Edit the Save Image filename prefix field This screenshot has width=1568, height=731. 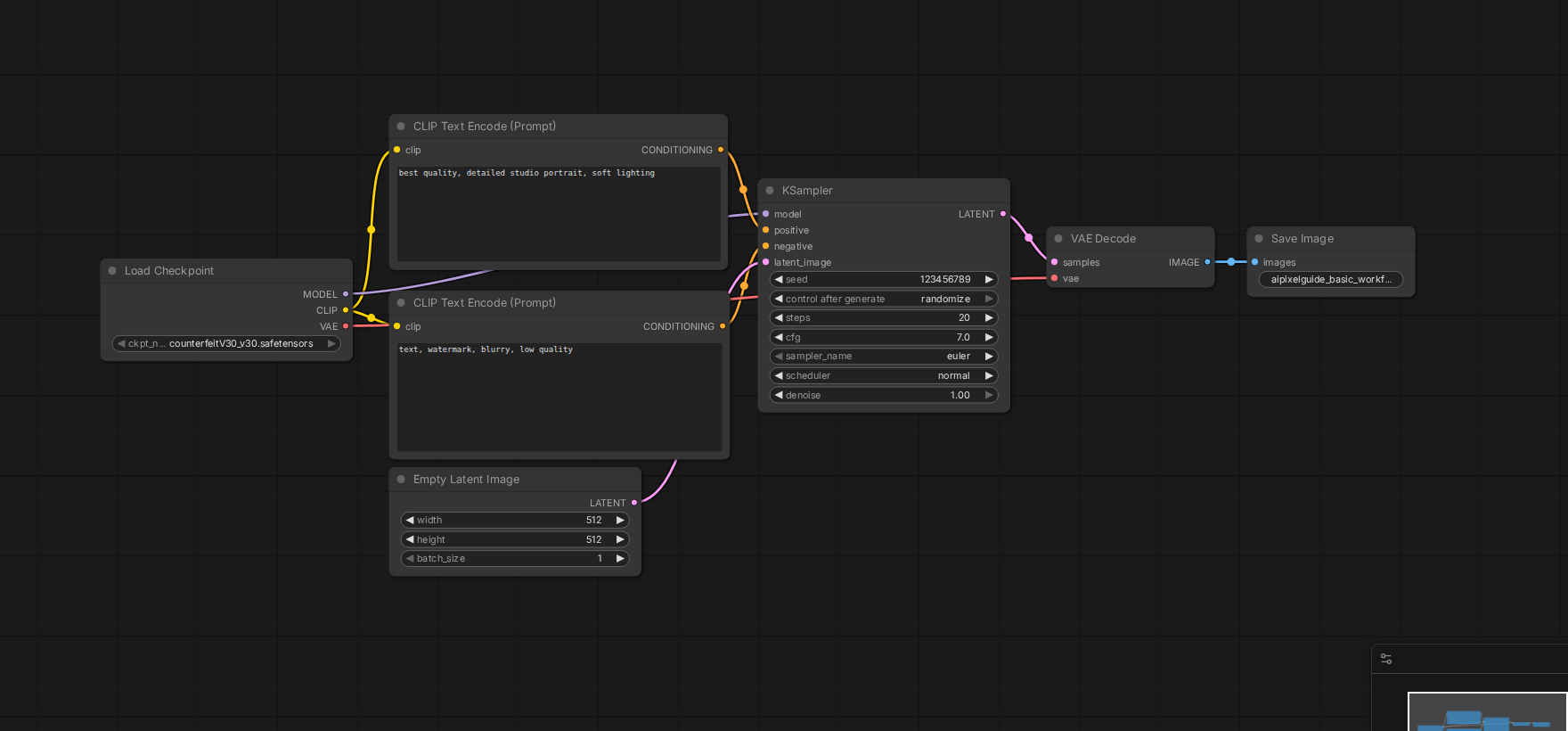click(1331, 279)
